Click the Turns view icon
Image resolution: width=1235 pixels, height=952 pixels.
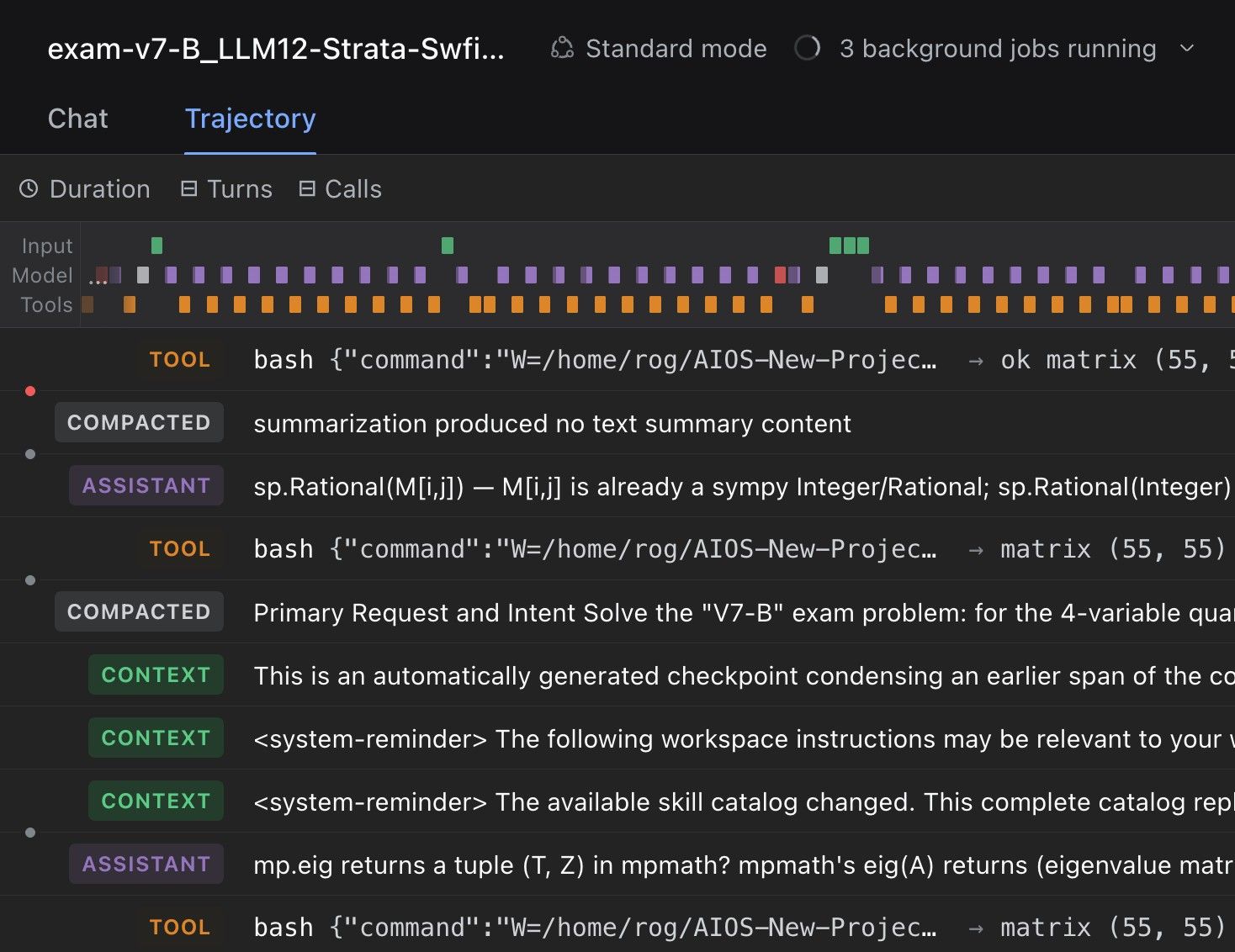tap(189, 188)
